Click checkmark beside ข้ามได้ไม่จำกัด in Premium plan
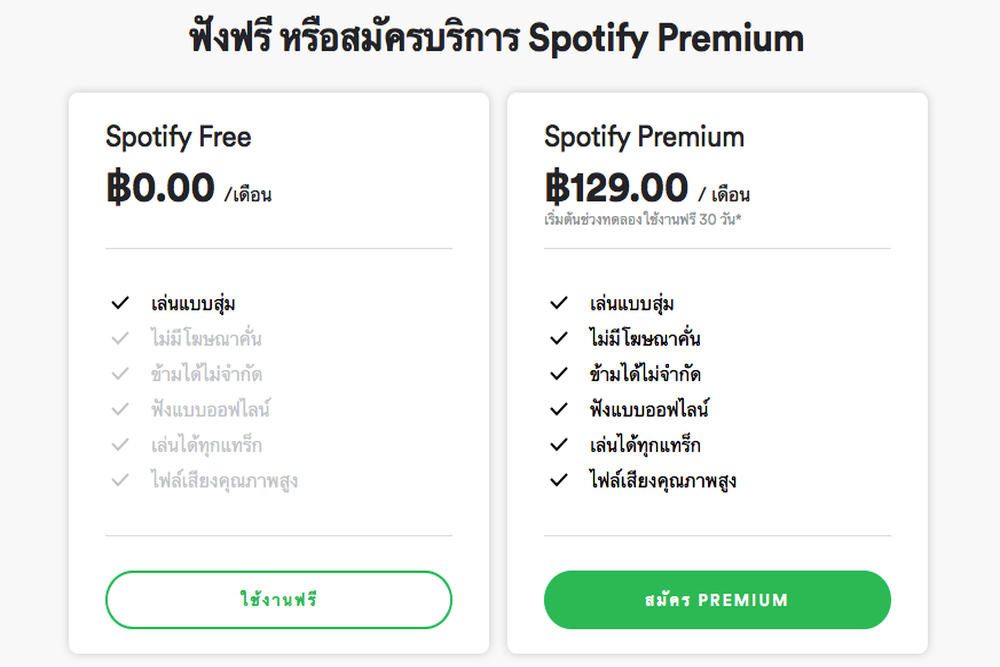The width and height of the screenshot is (1000, 667). click(x=559, y=374)
